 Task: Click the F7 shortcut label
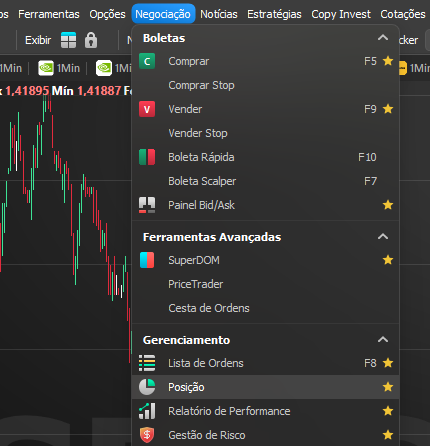click(370, 181)
